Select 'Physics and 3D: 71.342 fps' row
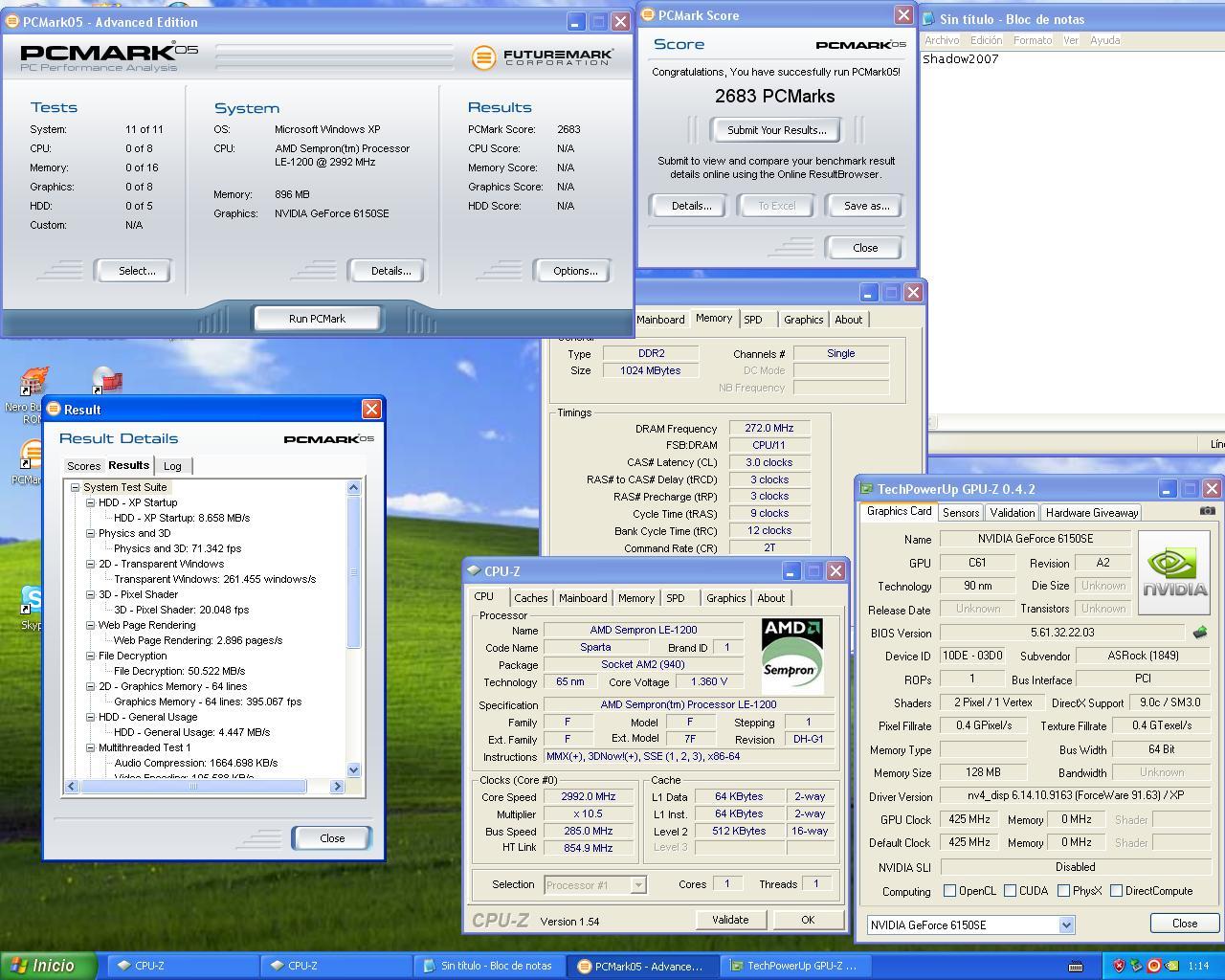Viewport: 1225px width, 980px height. pos(177,548)
